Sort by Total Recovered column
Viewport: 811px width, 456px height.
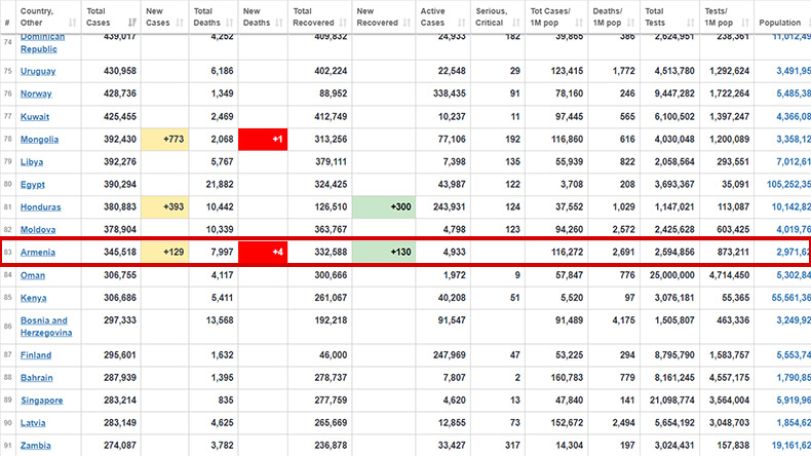pyautogui.click(x=320, y=17)
